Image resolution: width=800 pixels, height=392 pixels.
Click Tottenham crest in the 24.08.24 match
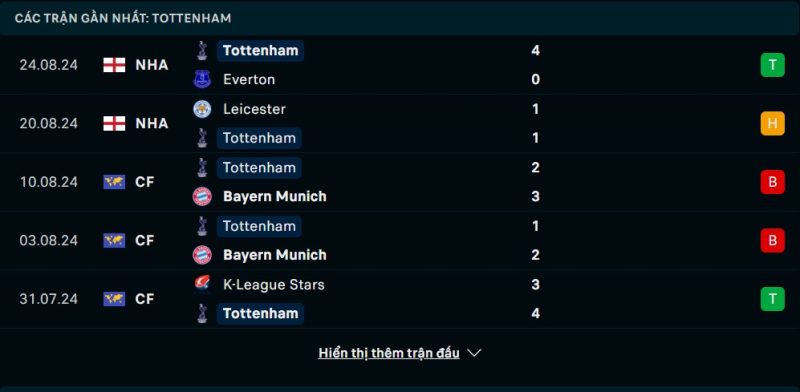[202, 51]
